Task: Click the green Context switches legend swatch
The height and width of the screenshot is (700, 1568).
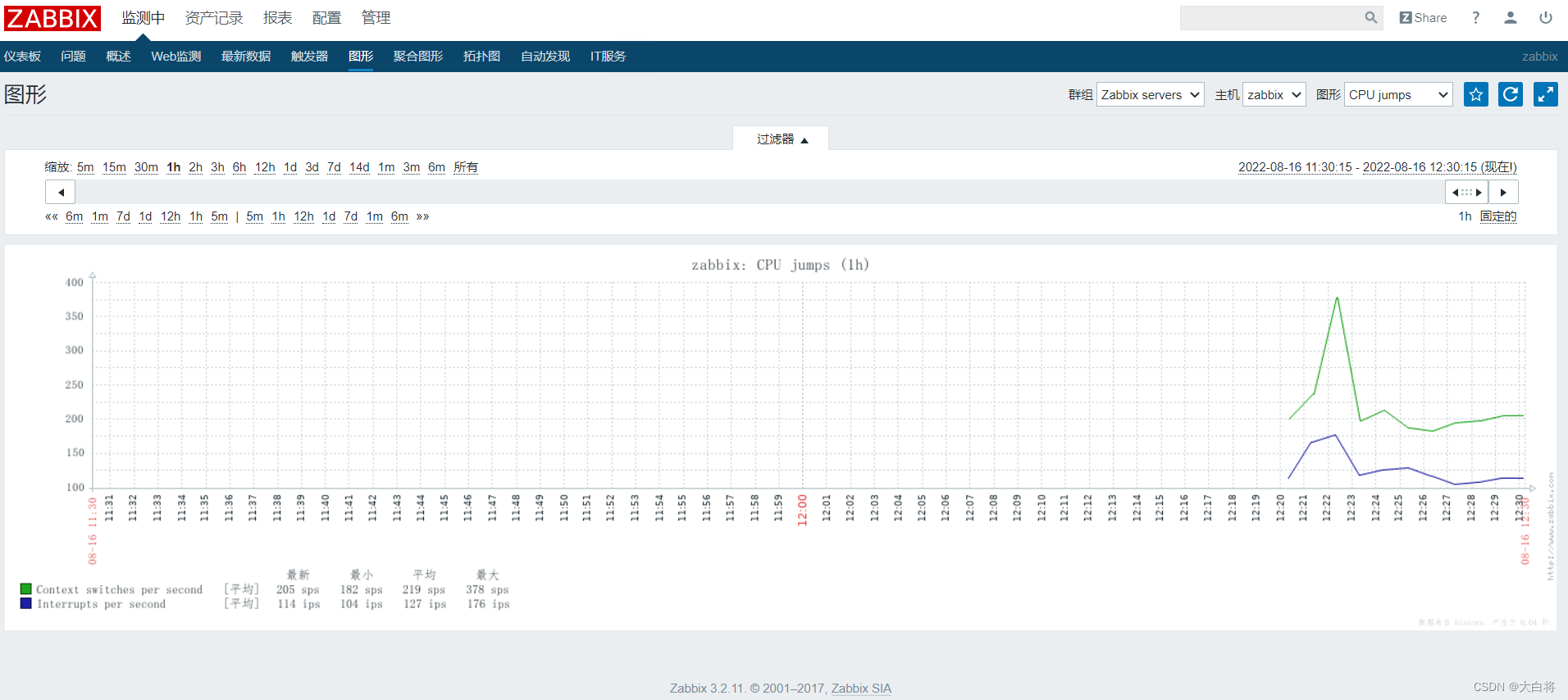Action: pyautogui.click(x=26, y=589)
